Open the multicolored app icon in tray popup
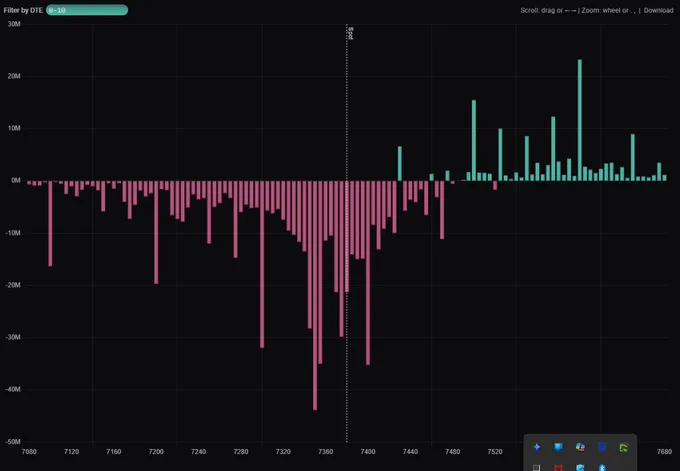This screenshot has height=471, width=680. click(580, 447)
